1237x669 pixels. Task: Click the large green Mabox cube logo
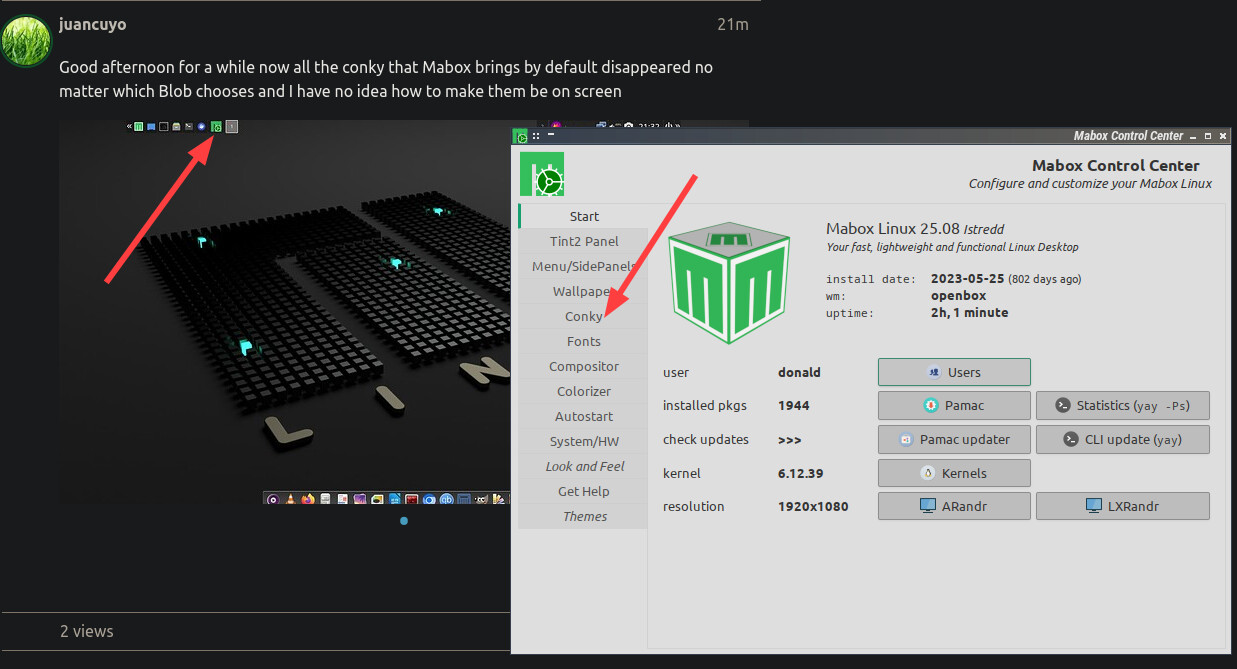coord(727,281)
